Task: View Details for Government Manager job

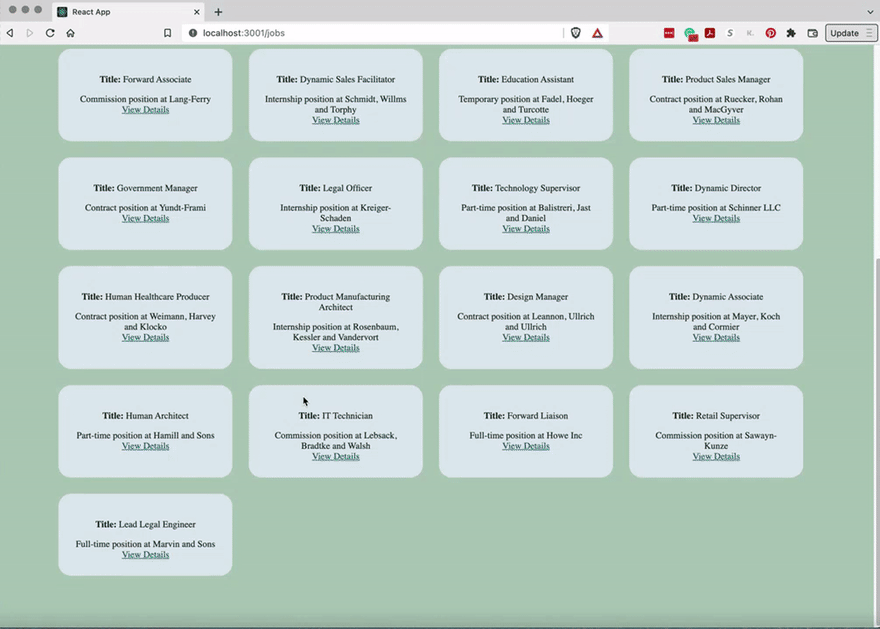Action: coord(145,218)
